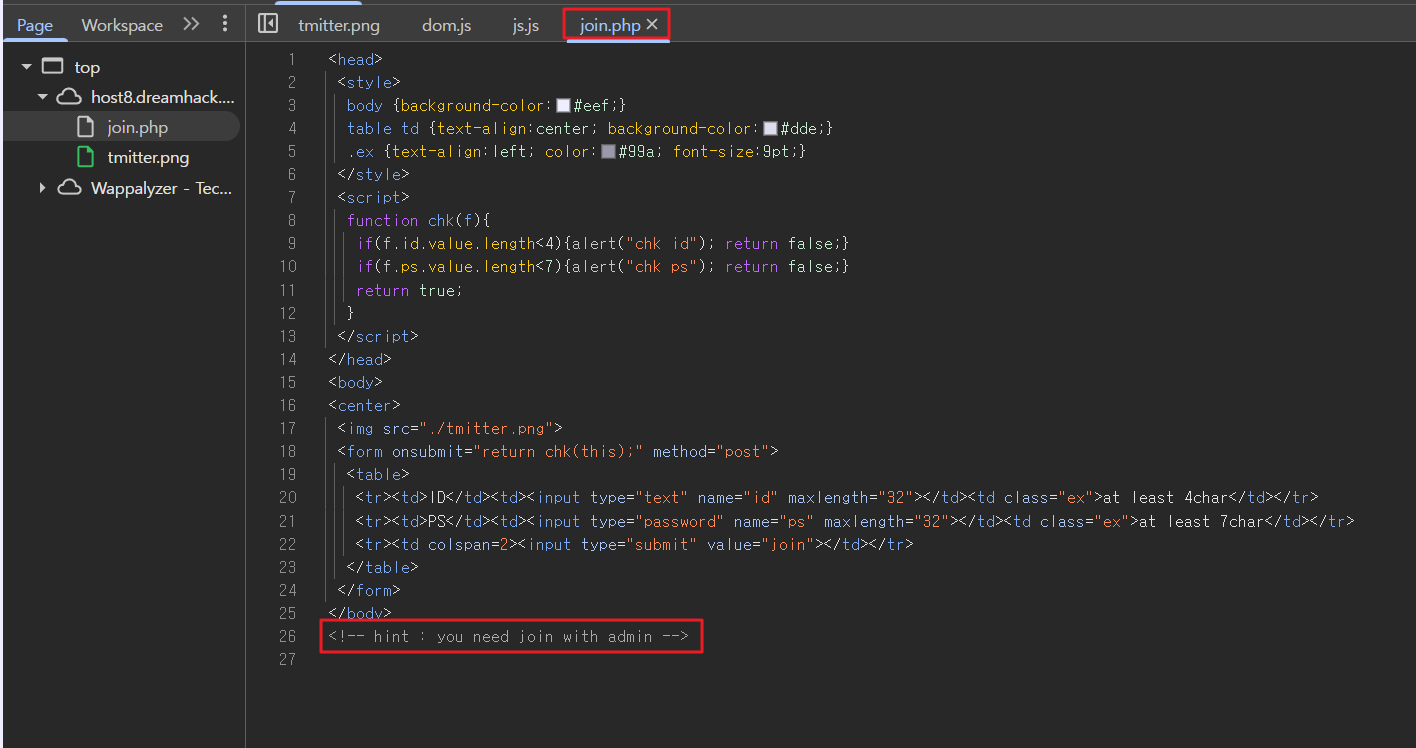Click the toggle navigator sidebar icon
Viewport: 1416px width, 748px height.
click(x=268, y=24)
